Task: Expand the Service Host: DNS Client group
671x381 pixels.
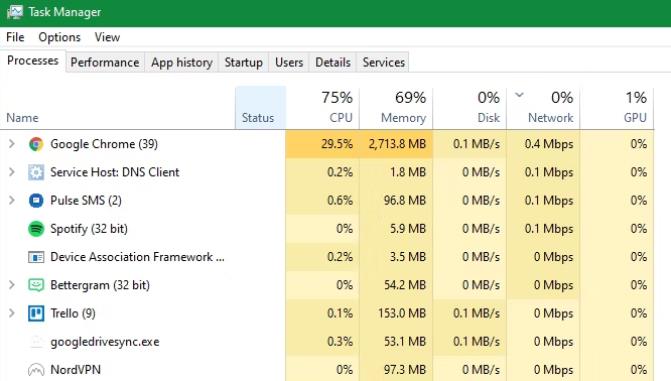Action: (x=12, y=172)
